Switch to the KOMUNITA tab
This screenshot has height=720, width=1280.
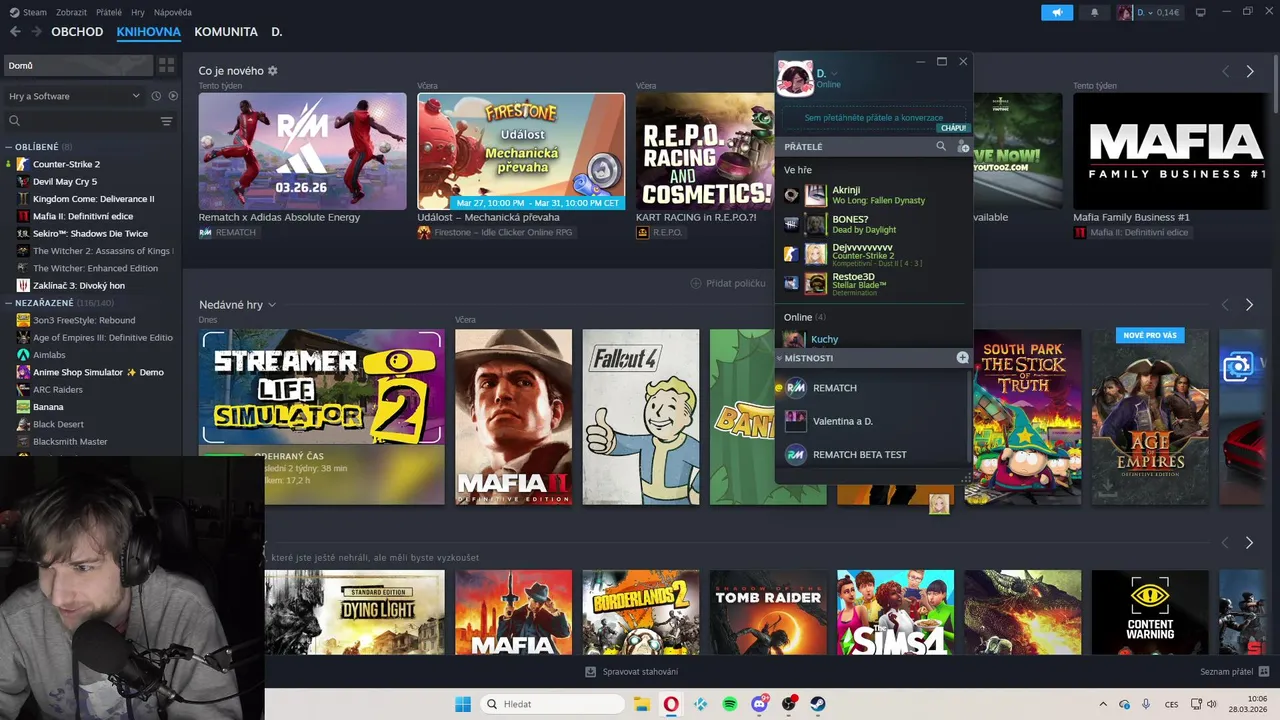pyautogui.click(x=226, y=32)
